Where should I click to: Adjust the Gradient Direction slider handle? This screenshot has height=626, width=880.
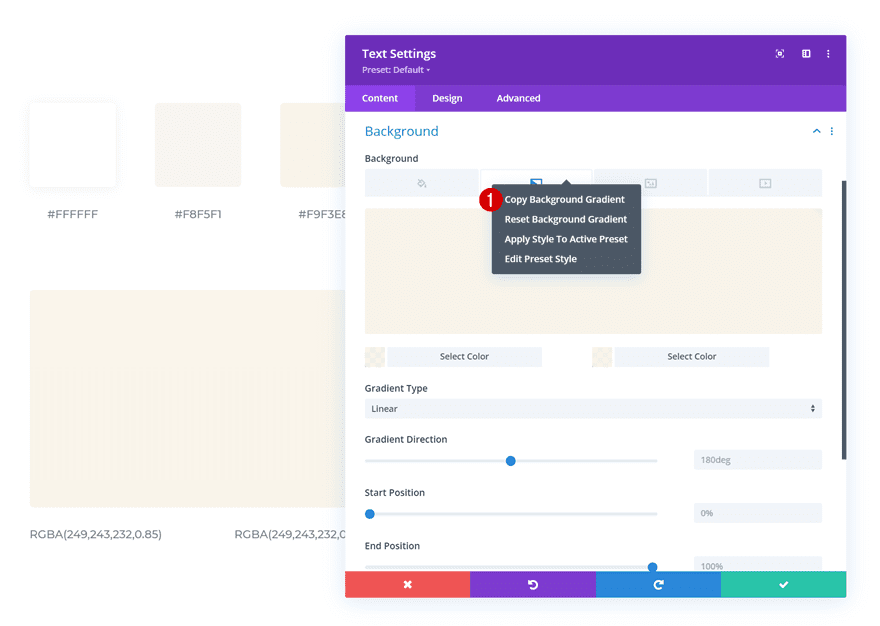(x=511, y=461)
